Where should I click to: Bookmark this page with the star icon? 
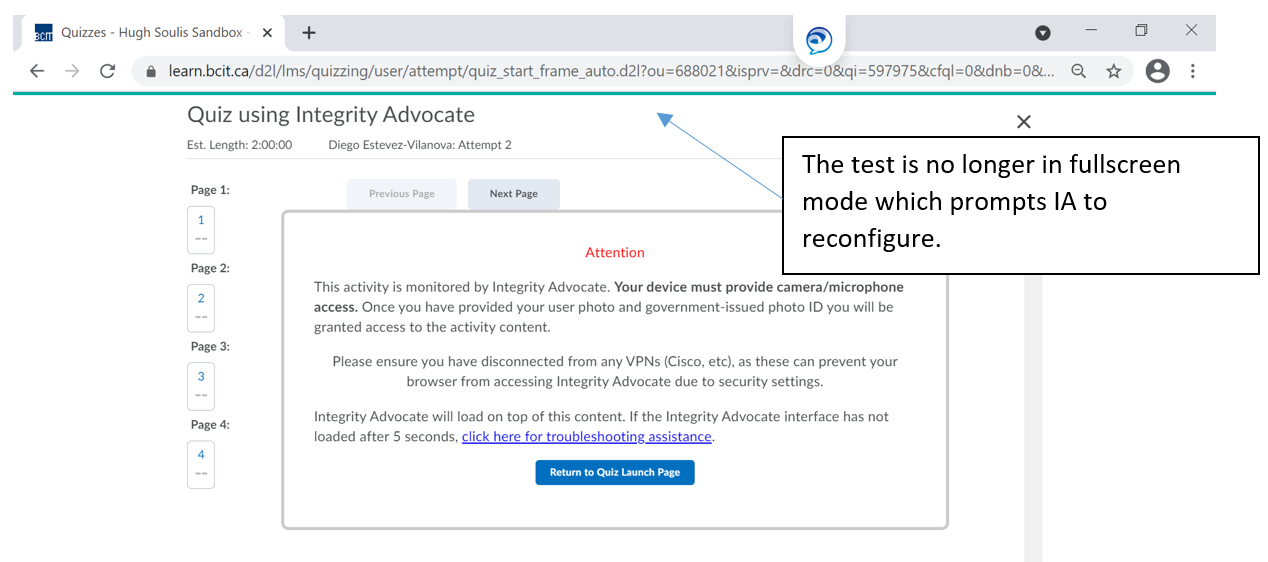pos(1113,71)
